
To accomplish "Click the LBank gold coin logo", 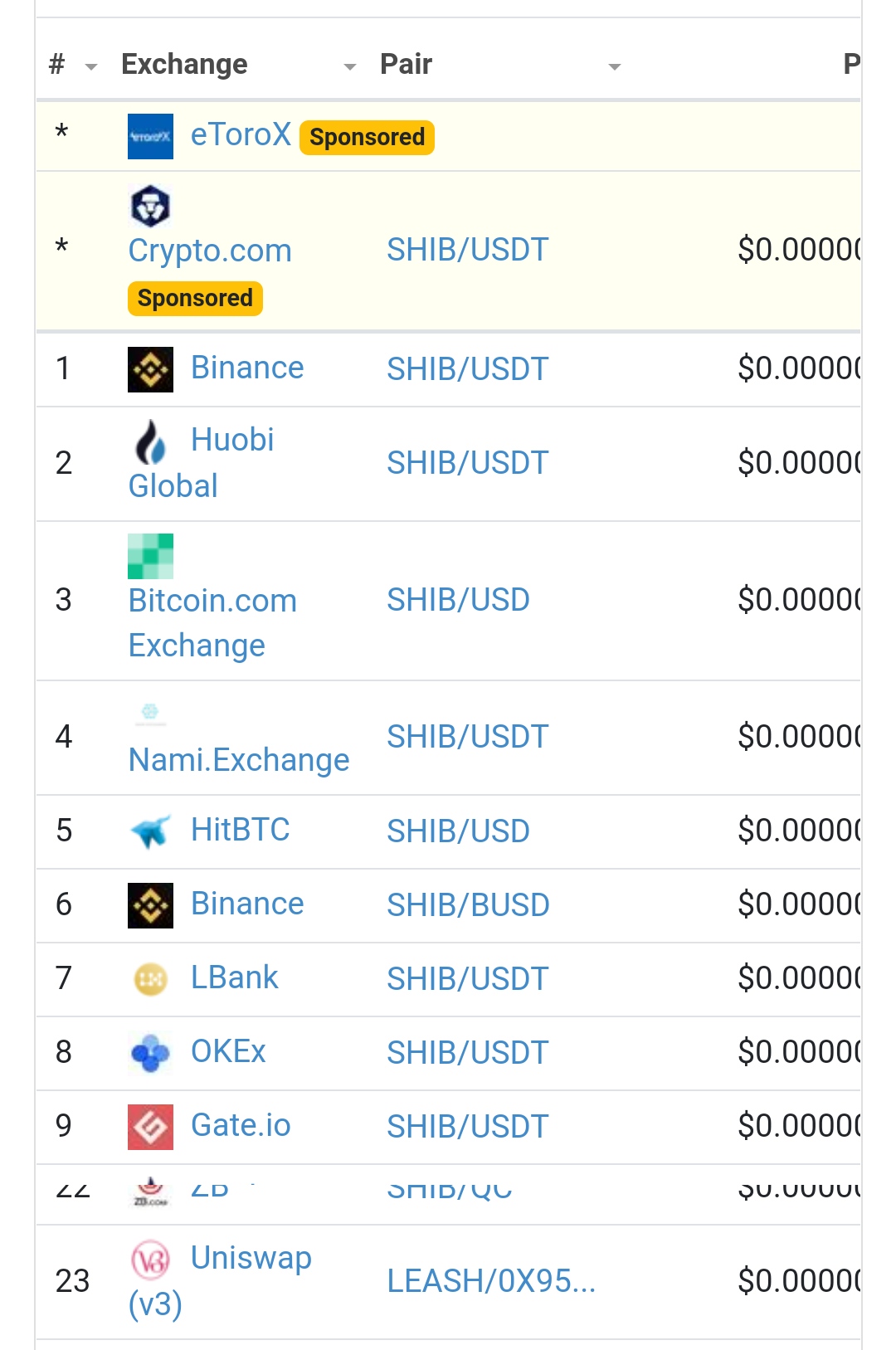I will click(150, 979).
